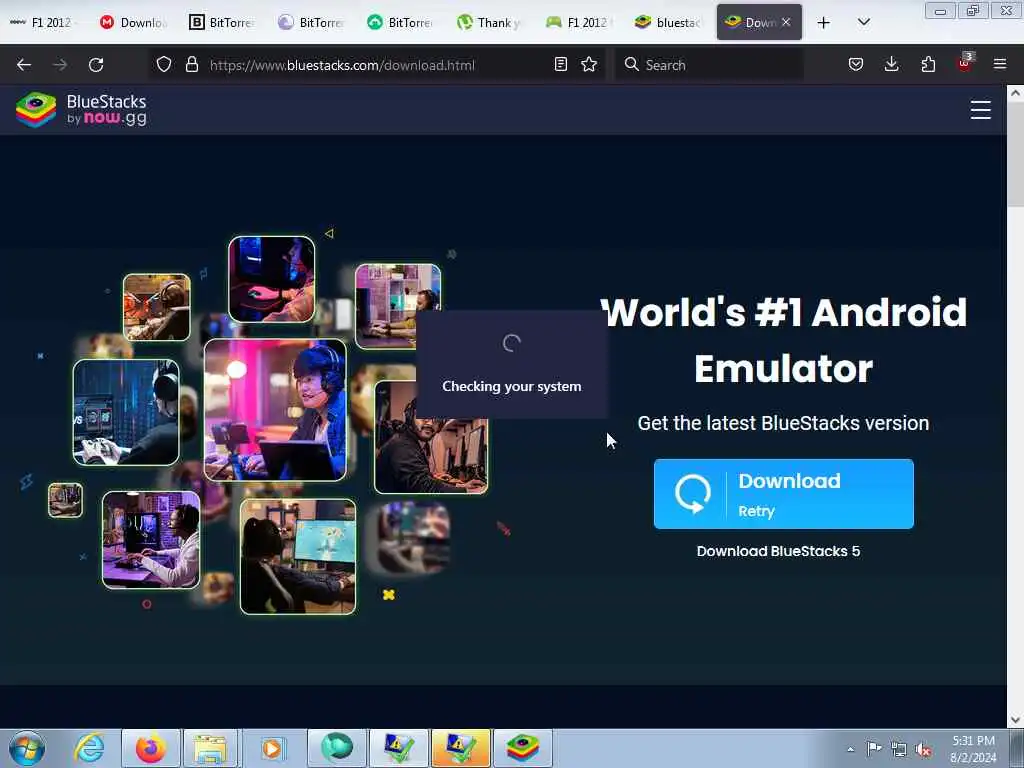The image size is (1024, 768).
Task: Switch to the Download tab with red icon
Action: (x=135, y=23)
